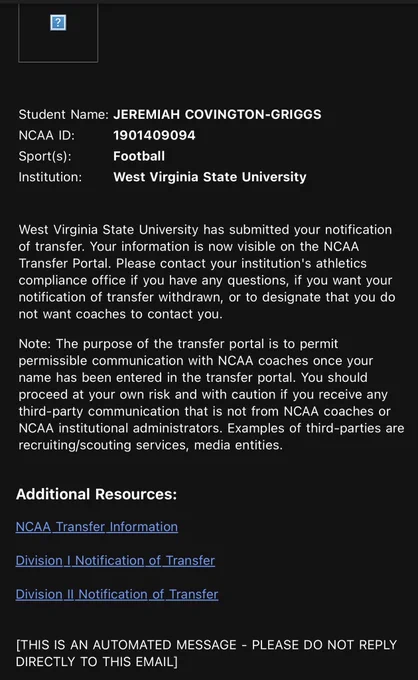Click the 'Student Name:' label
The height and width of the screenshot is (680, 418).
coord(63,114)
